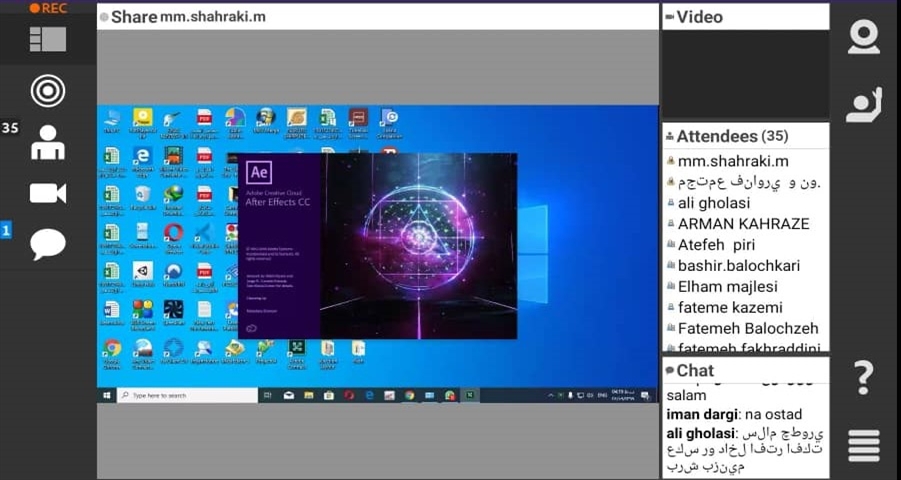Open the Word document on desktop
The image size is (901, 480).
[111, 314]
